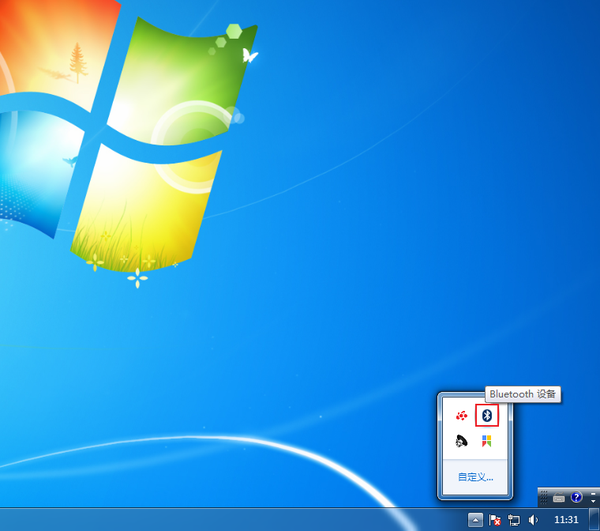This screenshot has width=600, height=531.
Task: Open the Bluetooth devices tray icon
Action: tap(487, 415)
